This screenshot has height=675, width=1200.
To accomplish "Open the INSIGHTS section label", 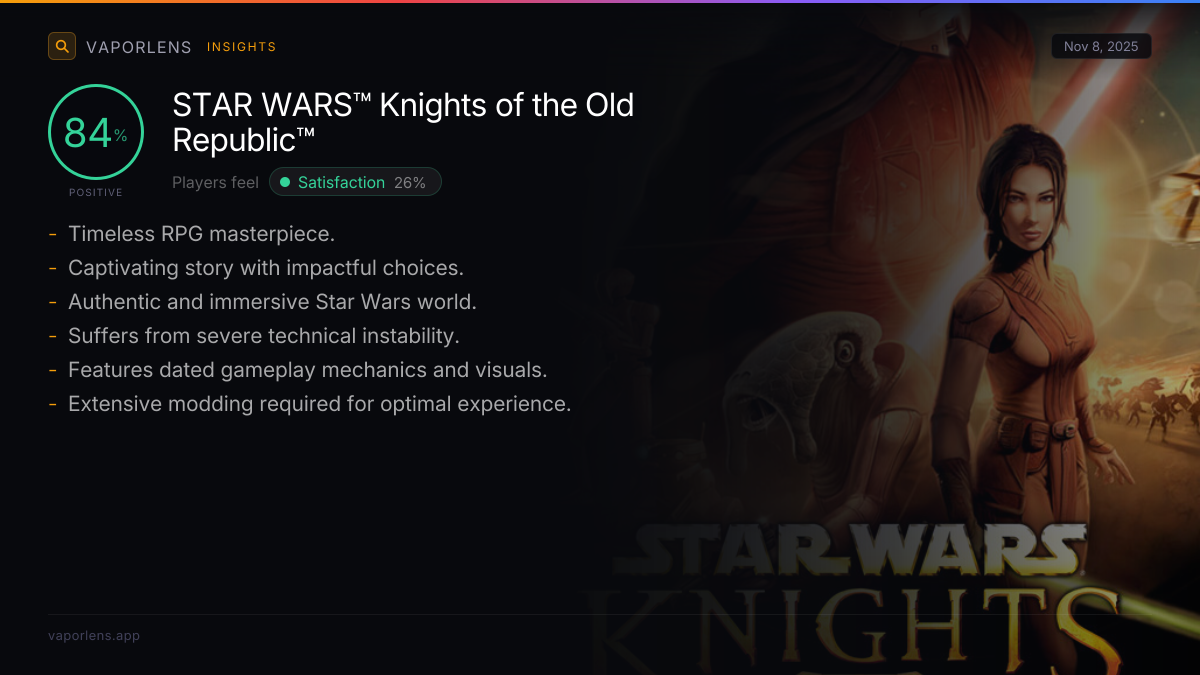I will click(x=241, y=47).
